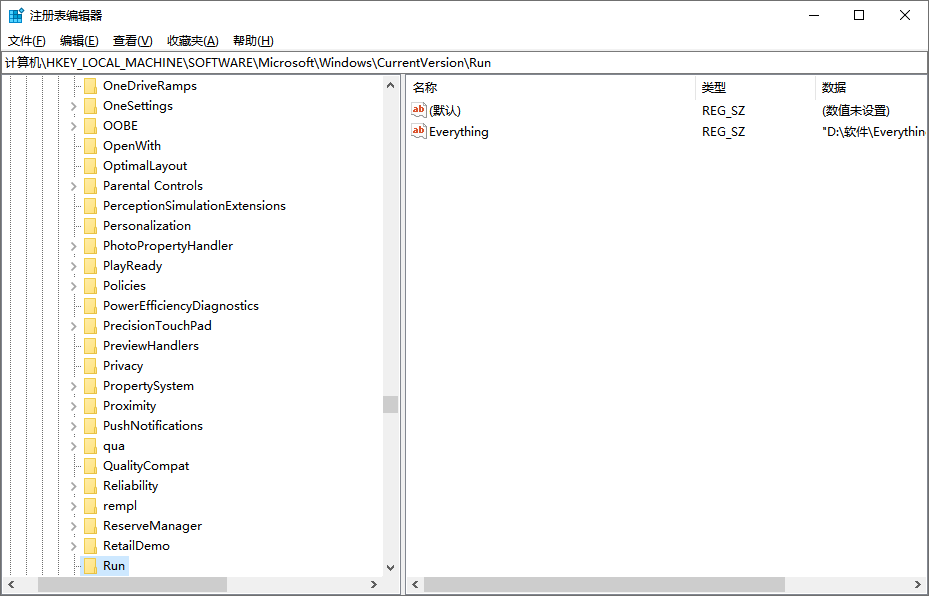Expand the Reliability registry key
Screen dimensions: 929x596
point(74,486)
